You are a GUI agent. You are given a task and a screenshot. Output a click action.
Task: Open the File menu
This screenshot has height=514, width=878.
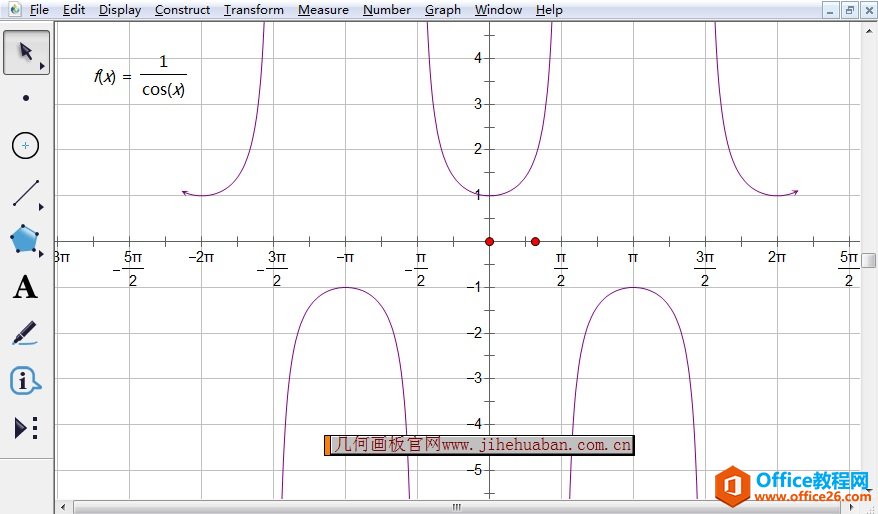[39, 10]
